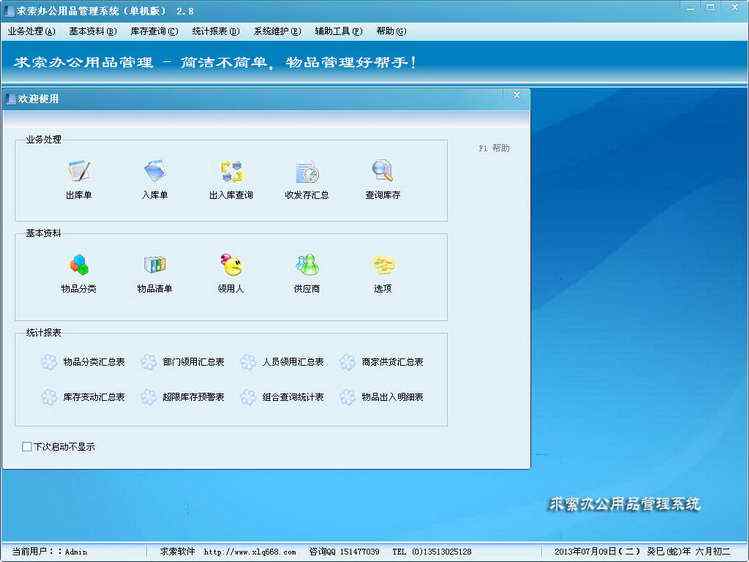Open the 统计报表(D) menu
Viewport: 749px width, 562px height.
coord(215,32)
